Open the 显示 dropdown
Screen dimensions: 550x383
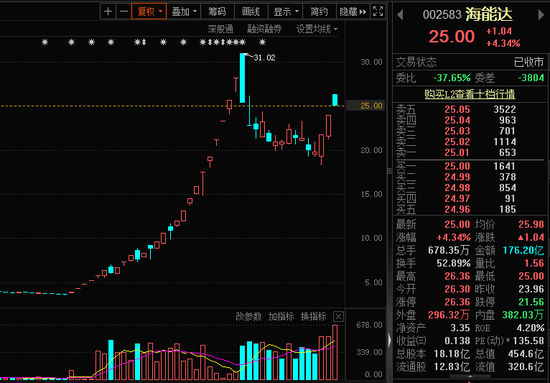[286, 12]
